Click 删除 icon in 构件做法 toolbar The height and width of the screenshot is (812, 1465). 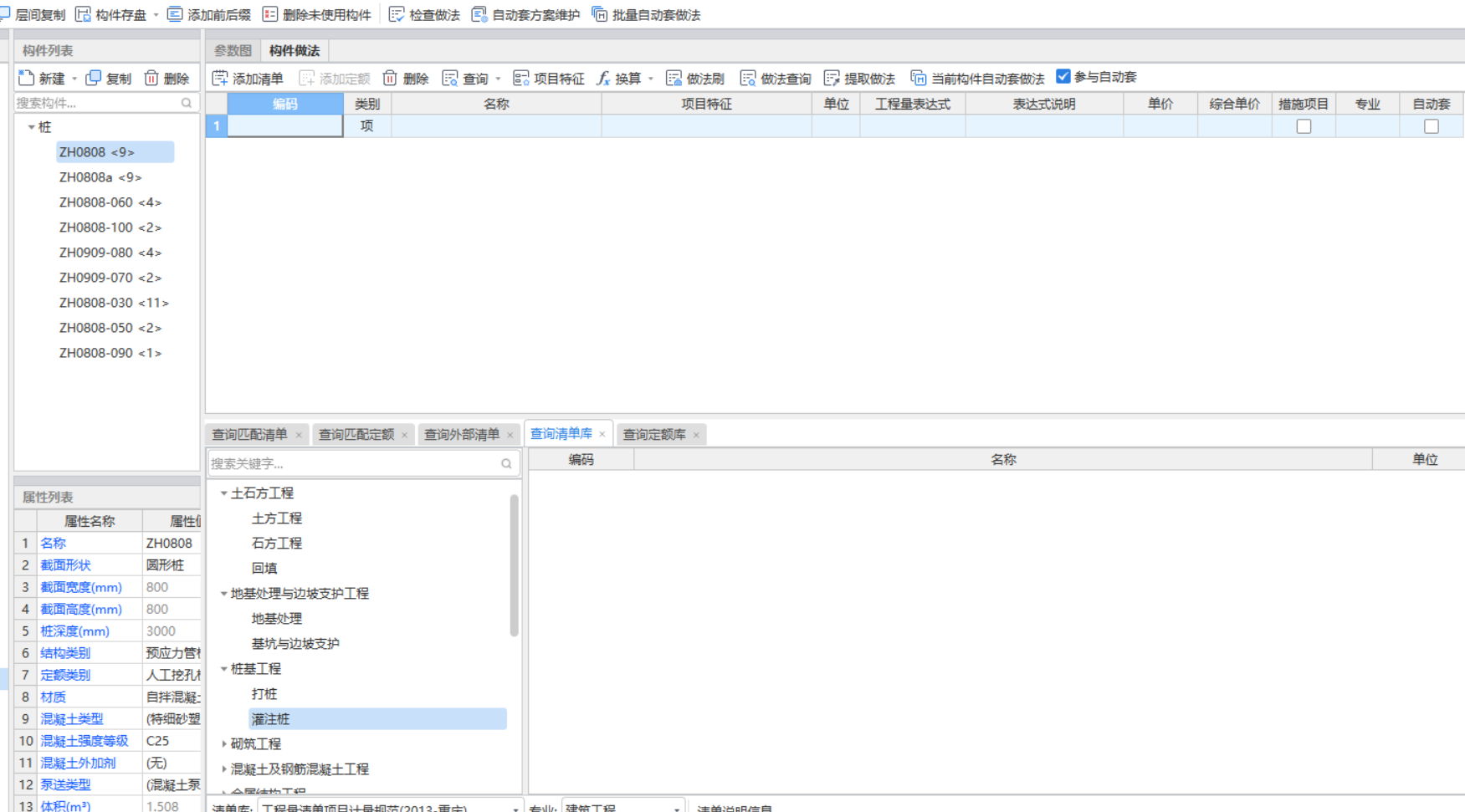point(390,78)
